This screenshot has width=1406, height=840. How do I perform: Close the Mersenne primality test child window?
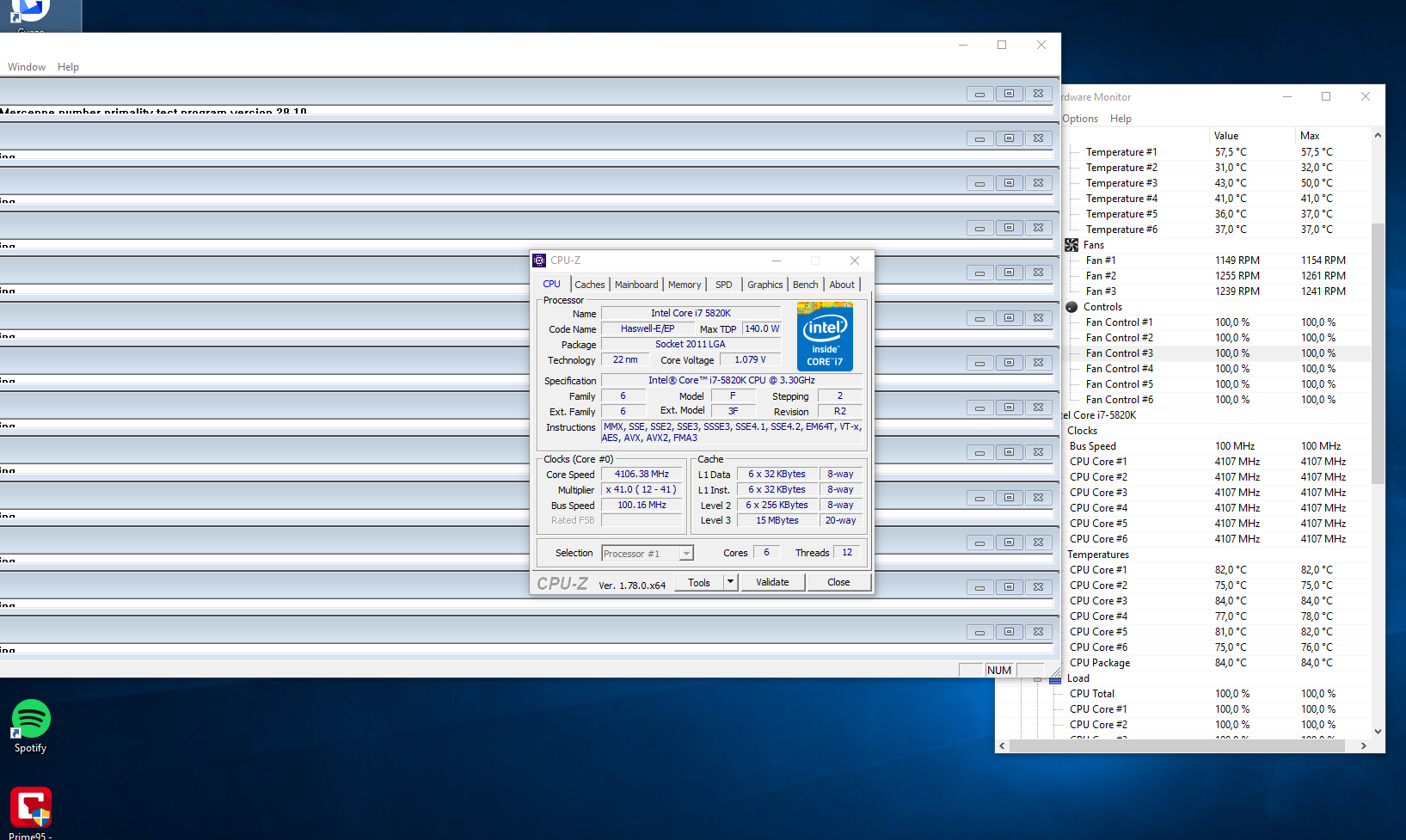click(1038, 94)
